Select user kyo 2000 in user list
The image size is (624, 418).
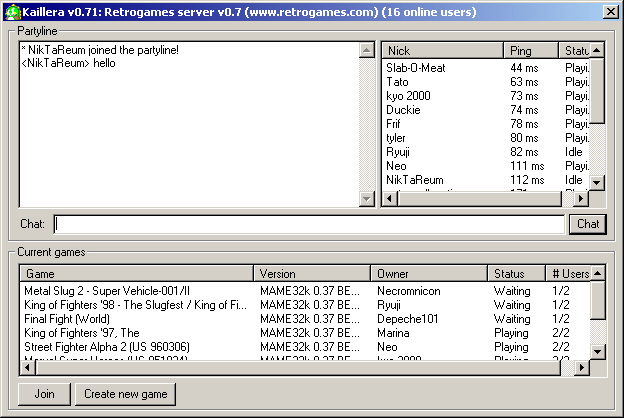(486, 96)
